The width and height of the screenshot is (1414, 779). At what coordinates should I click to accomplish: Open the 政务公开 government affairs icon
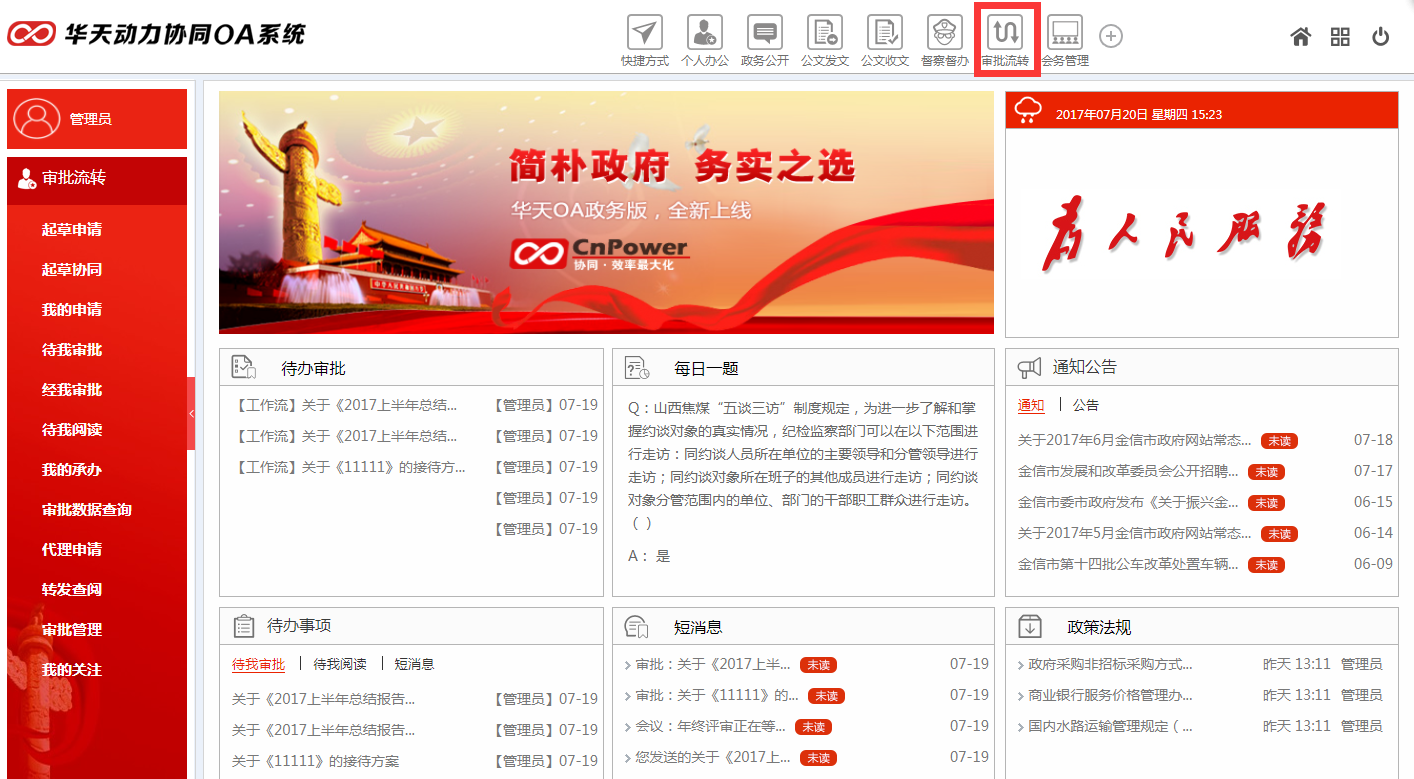(764, 38)
